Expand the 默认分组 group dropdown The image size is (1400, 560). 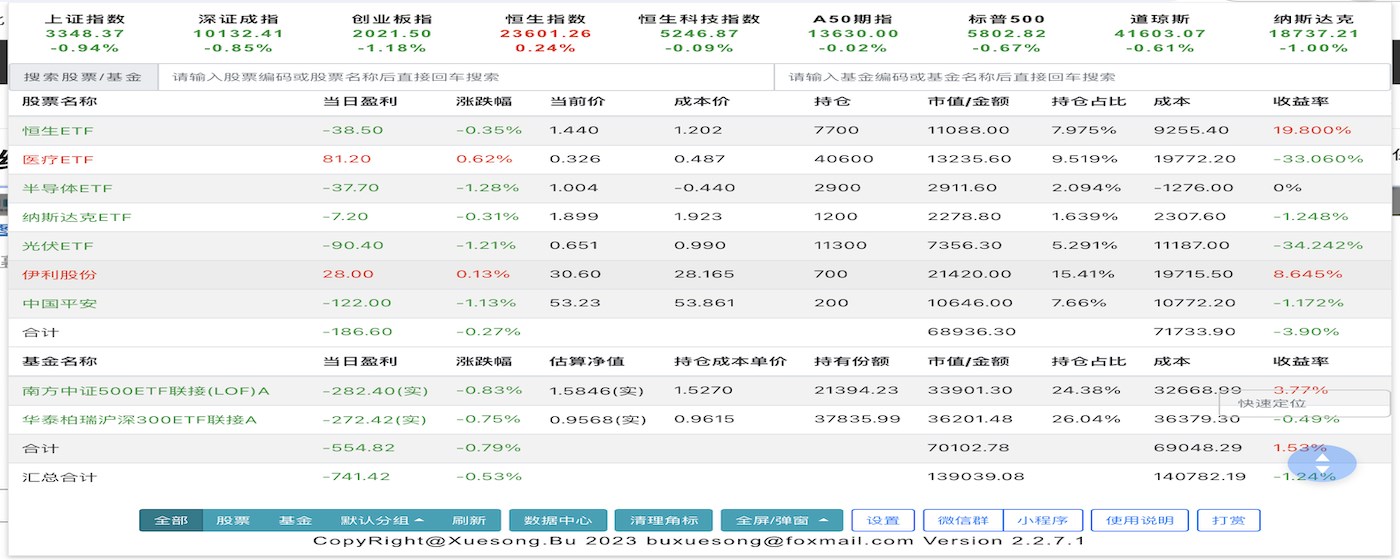382,520
